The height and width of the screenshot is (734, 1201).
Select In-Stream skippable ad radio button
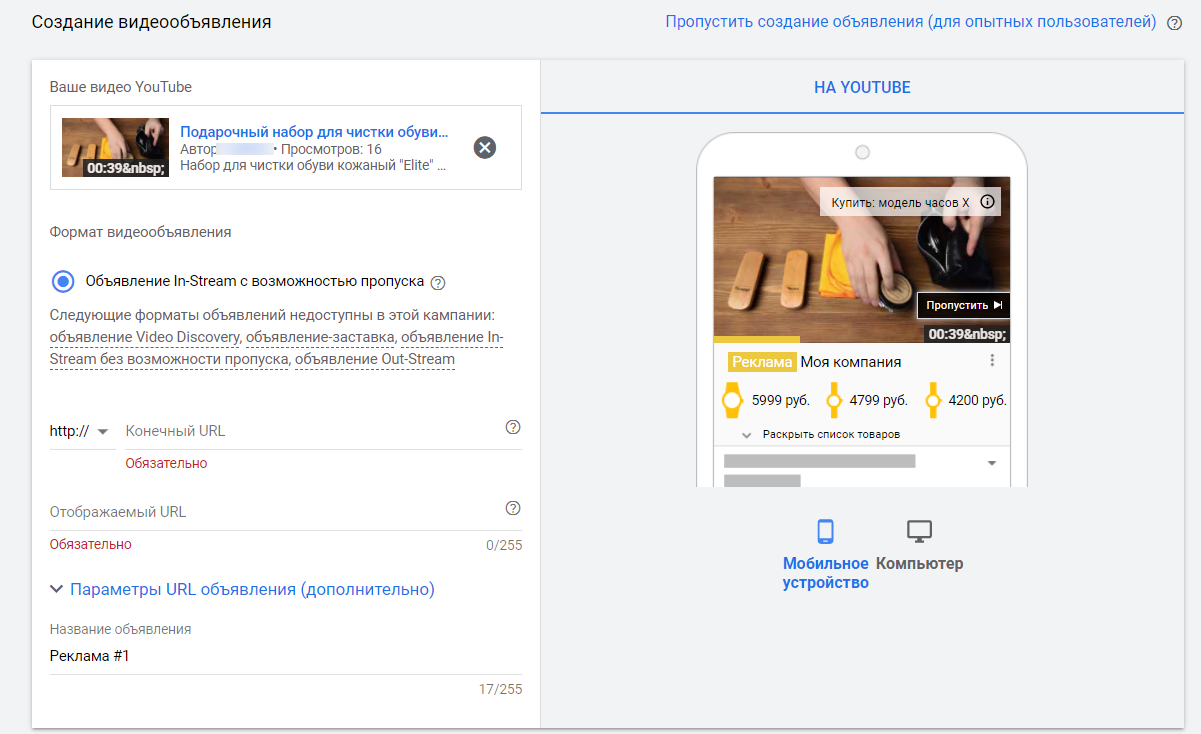tap(63, 281)
